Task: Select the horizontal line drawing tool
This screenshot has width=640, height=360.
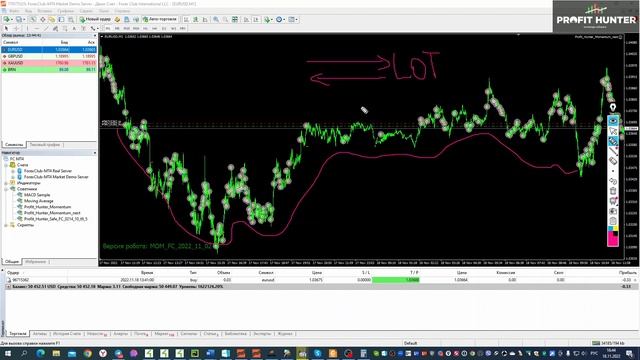Action: click(37, 28)
